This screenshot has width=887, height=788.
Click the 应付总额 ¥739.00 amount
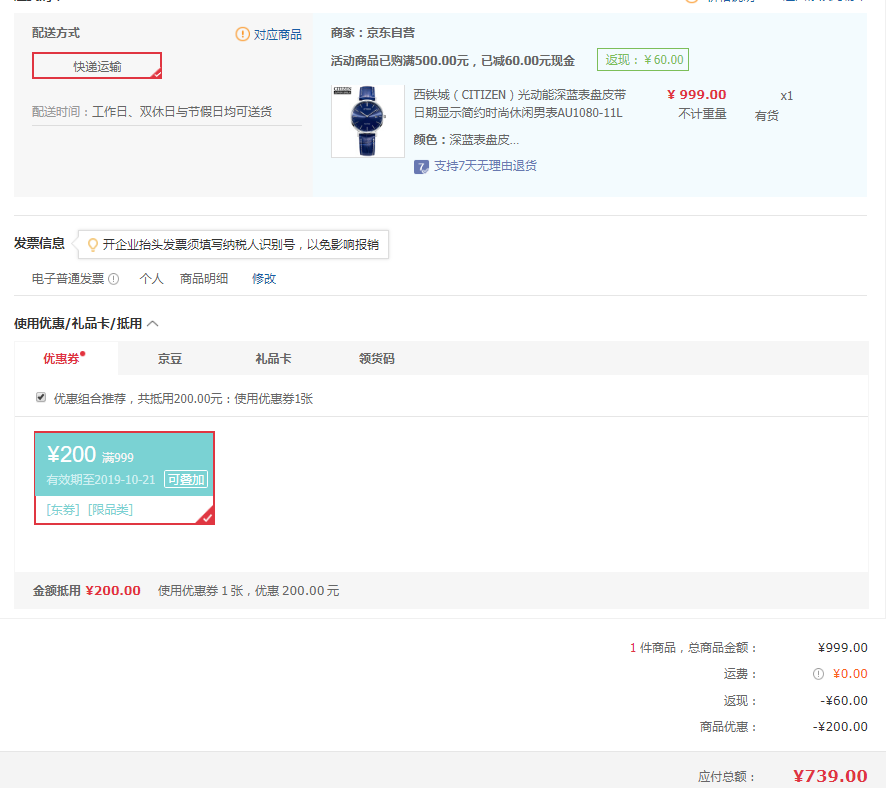point(830,776)
